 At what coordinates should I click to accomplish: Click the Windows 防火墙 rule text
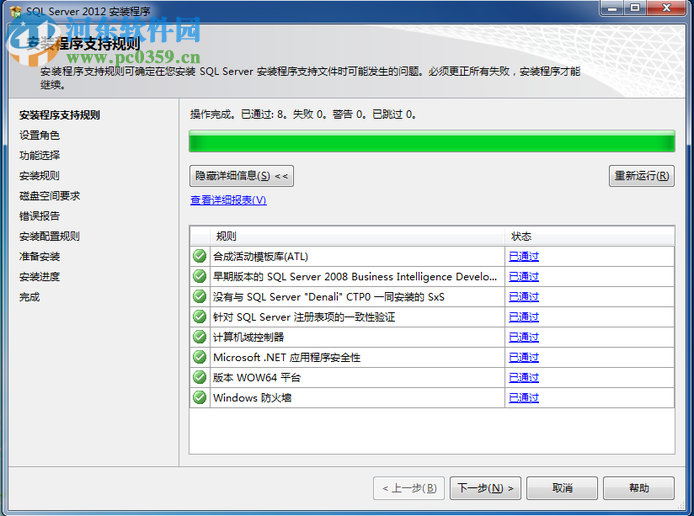252,398
